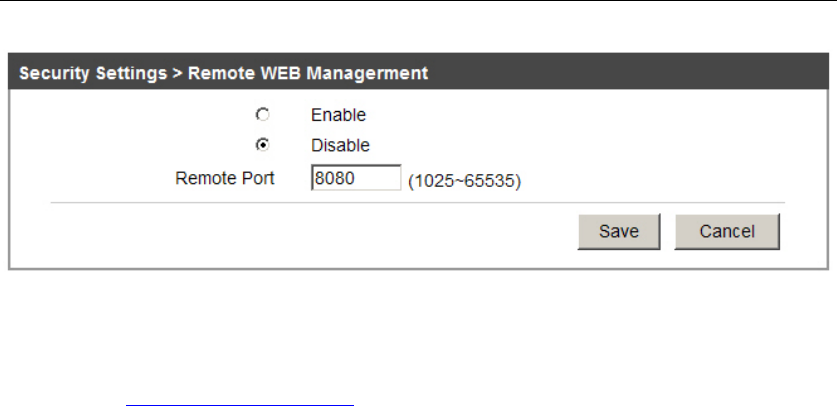Click the Remote Port input field
The height and width of the screenshot is (406, 837).
click(356, 178)
